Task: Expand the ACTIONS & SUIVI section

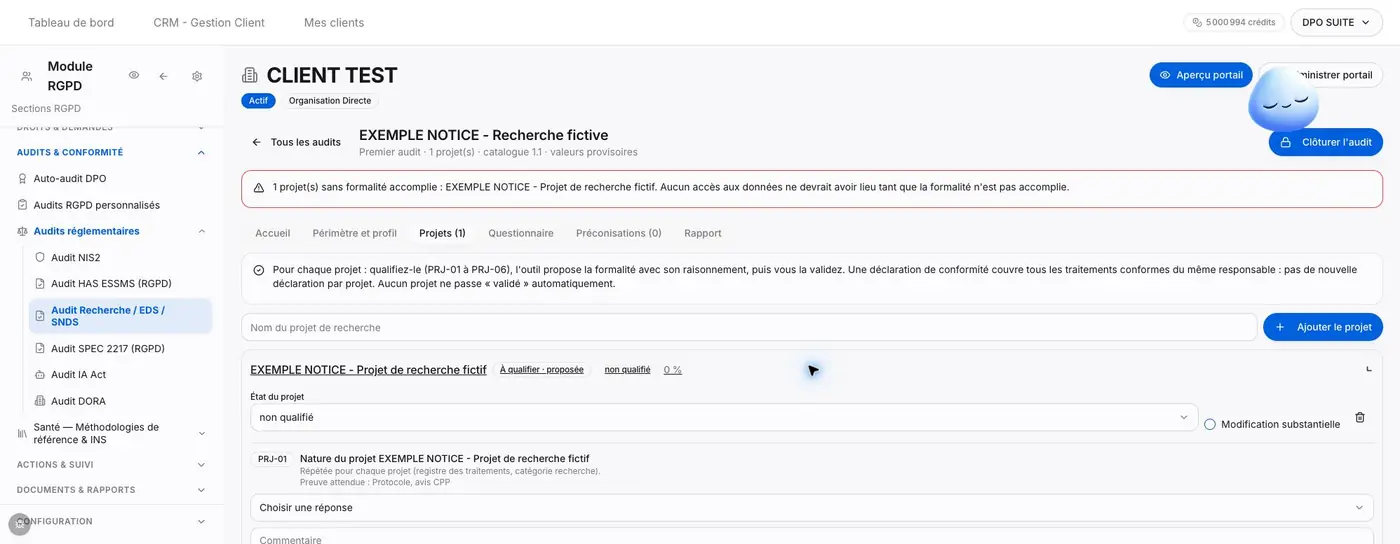Action: (201, 465)
